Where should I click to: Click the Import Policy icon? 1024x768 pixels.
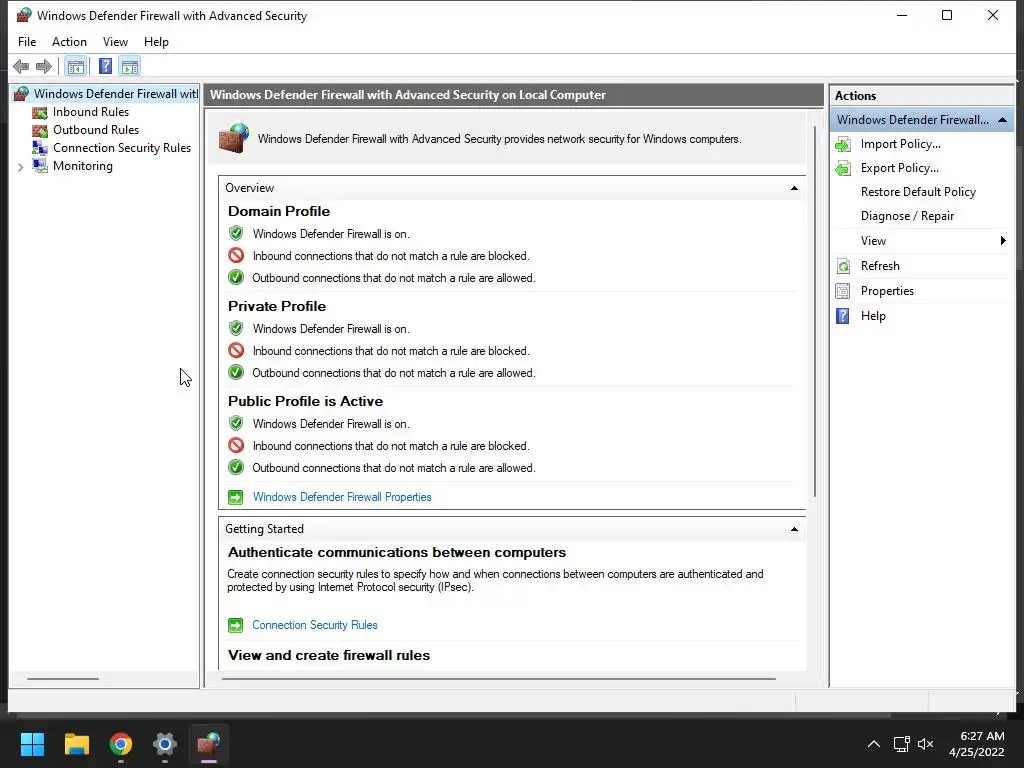pyautogui.click(x=843, y=144)
